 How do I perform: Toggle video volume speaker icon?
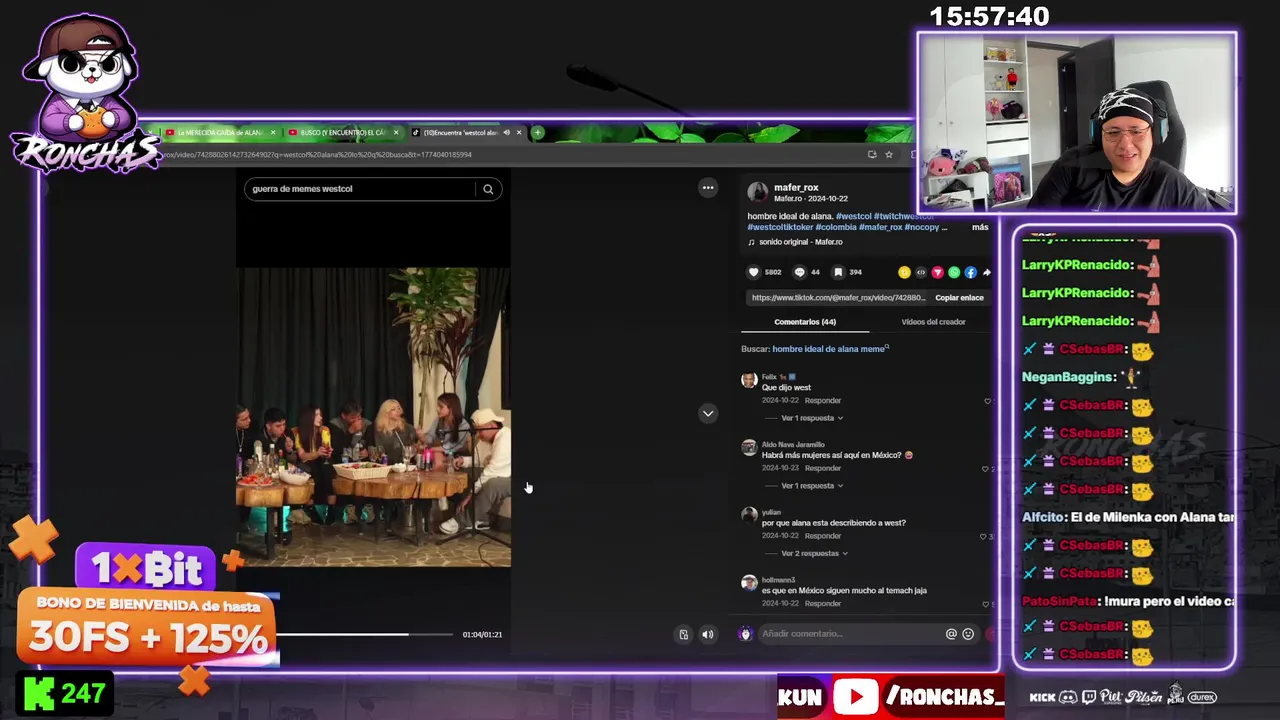coord(708,634)
